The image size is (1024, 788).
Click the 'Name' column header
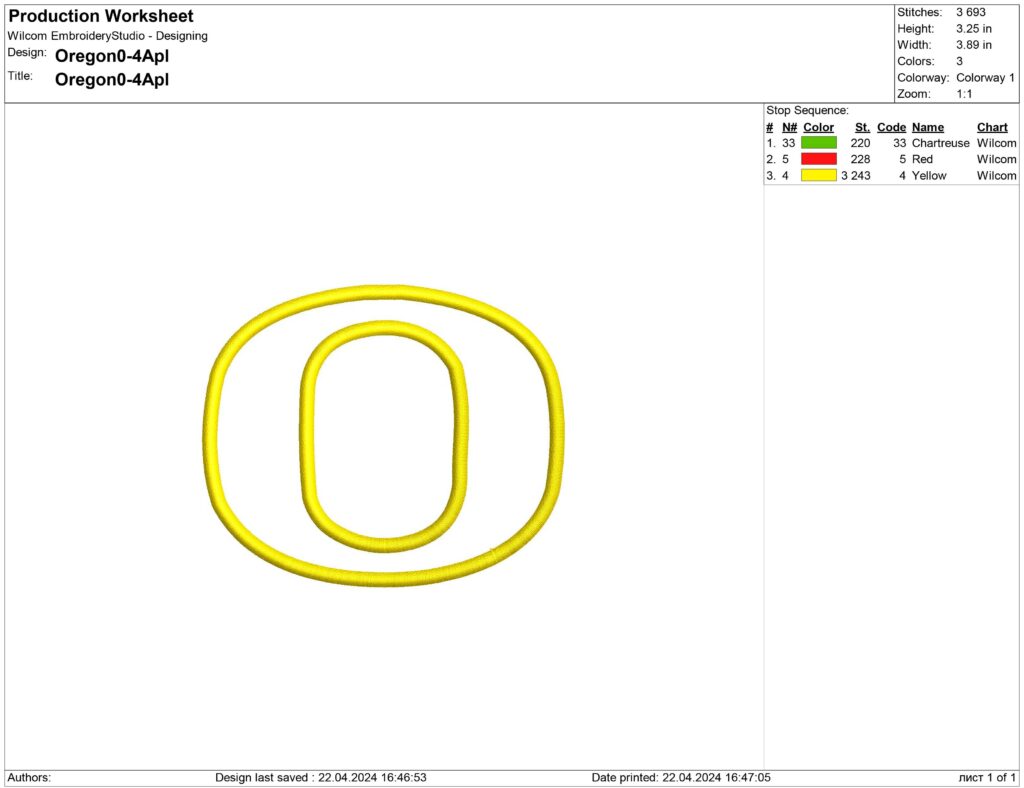tap(927, 127)
